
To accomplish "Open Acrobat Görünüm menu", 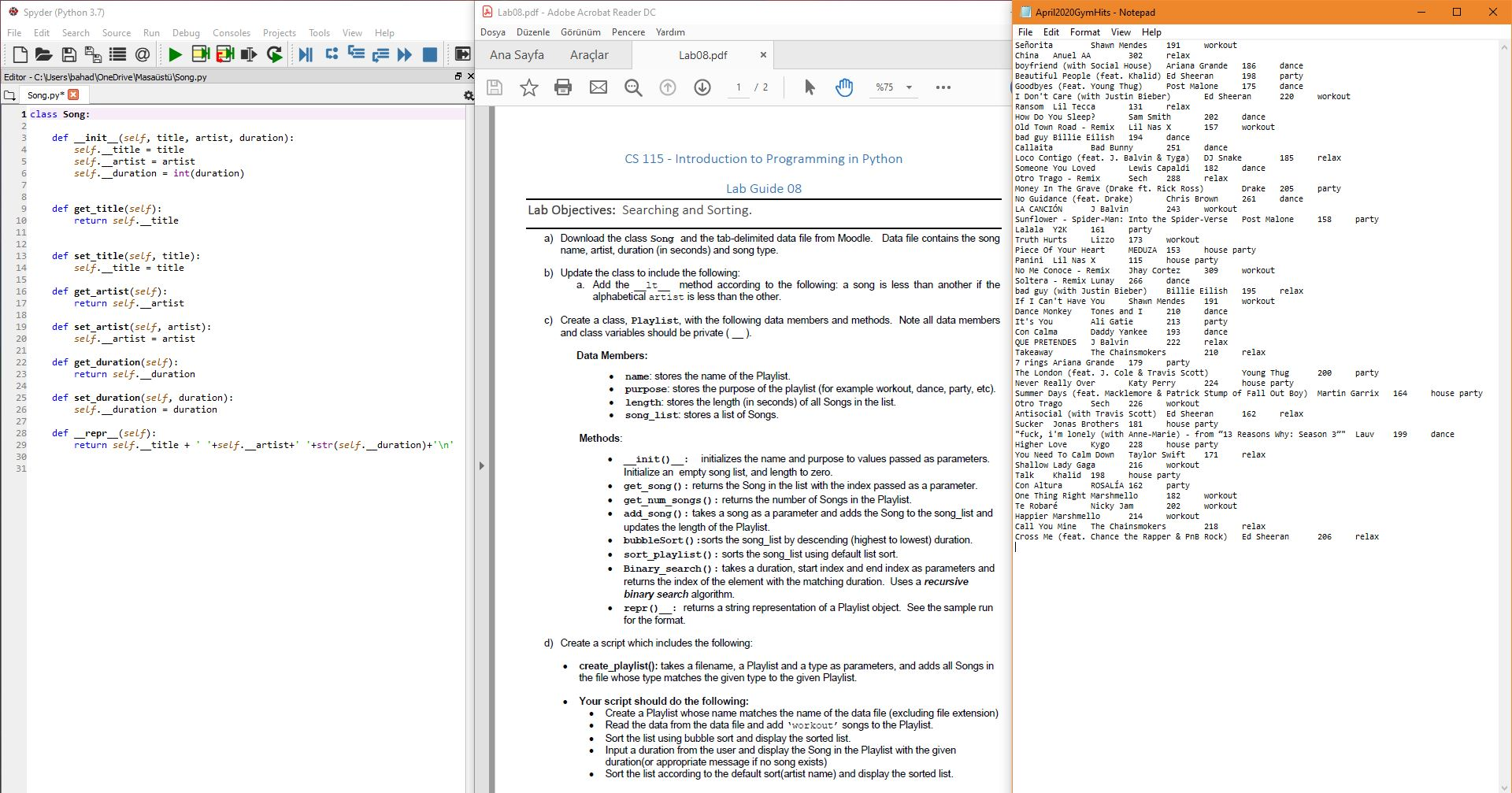I will (x=580, y=32).
